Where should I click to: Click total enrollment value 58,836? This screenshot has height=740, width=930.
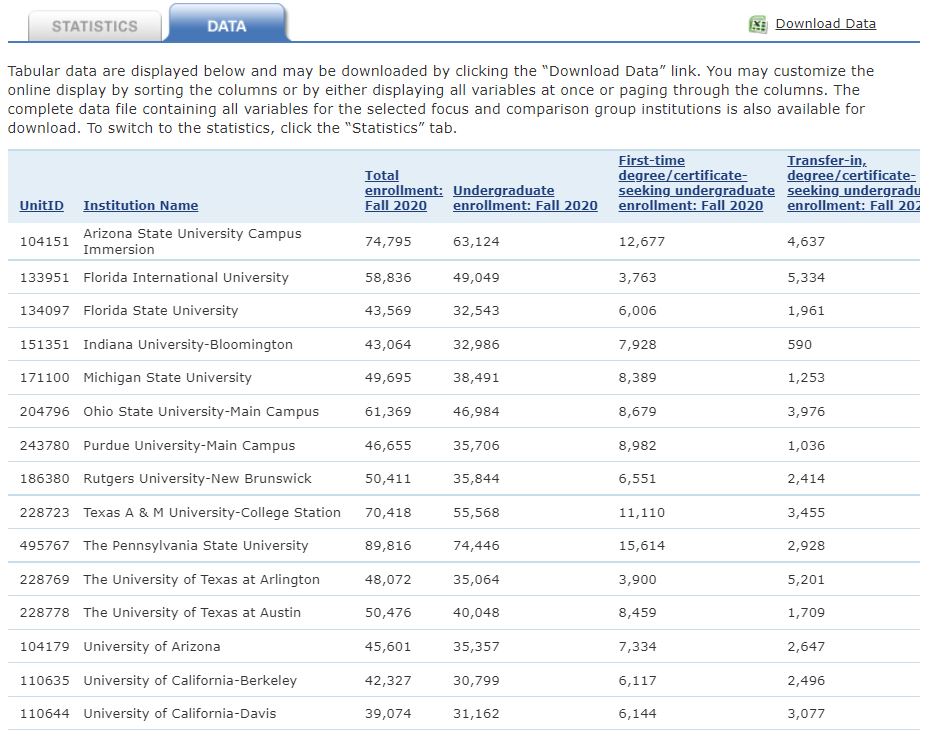tap(388, 278)
